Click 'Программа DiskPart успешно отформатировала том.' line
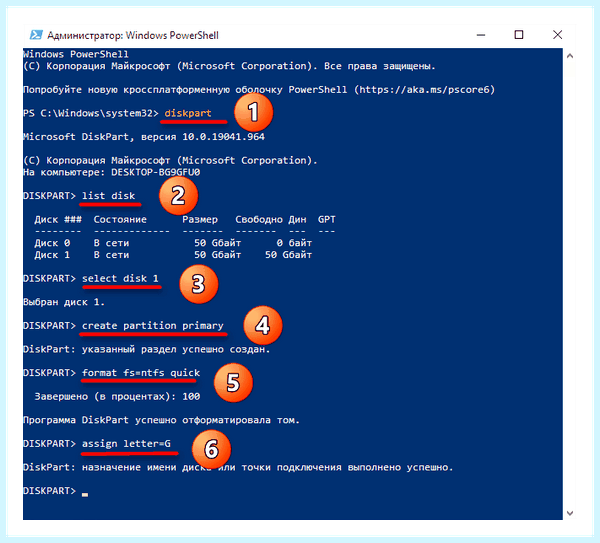Image resolution: width=600 pixels, height=543 pixels. pyautogui.click(x=161, y=420)
